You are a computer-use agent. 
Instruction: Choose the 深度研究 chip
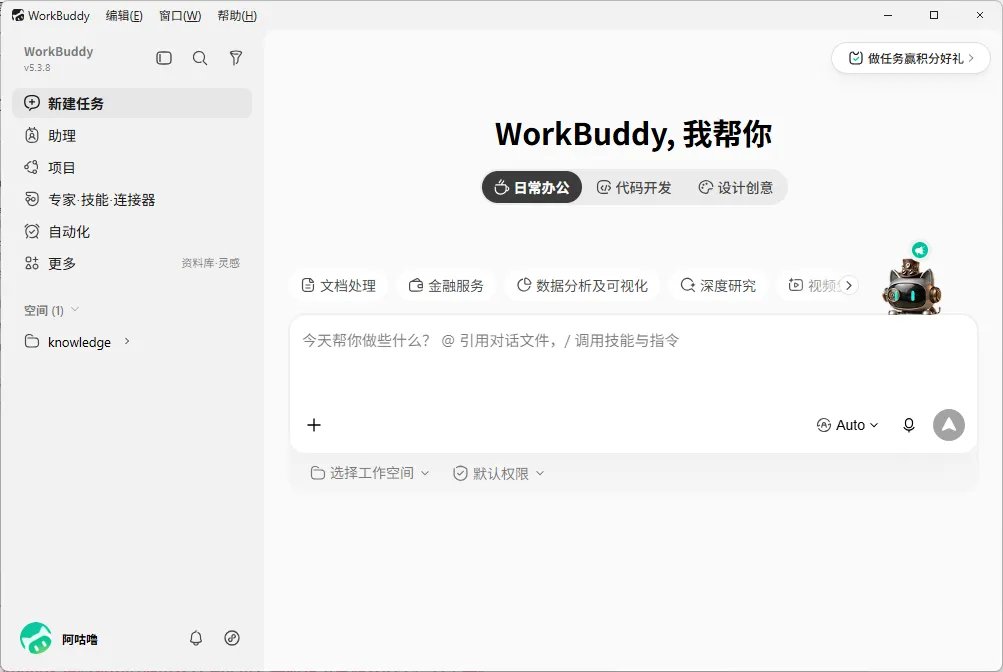click(x=718, y=285)
